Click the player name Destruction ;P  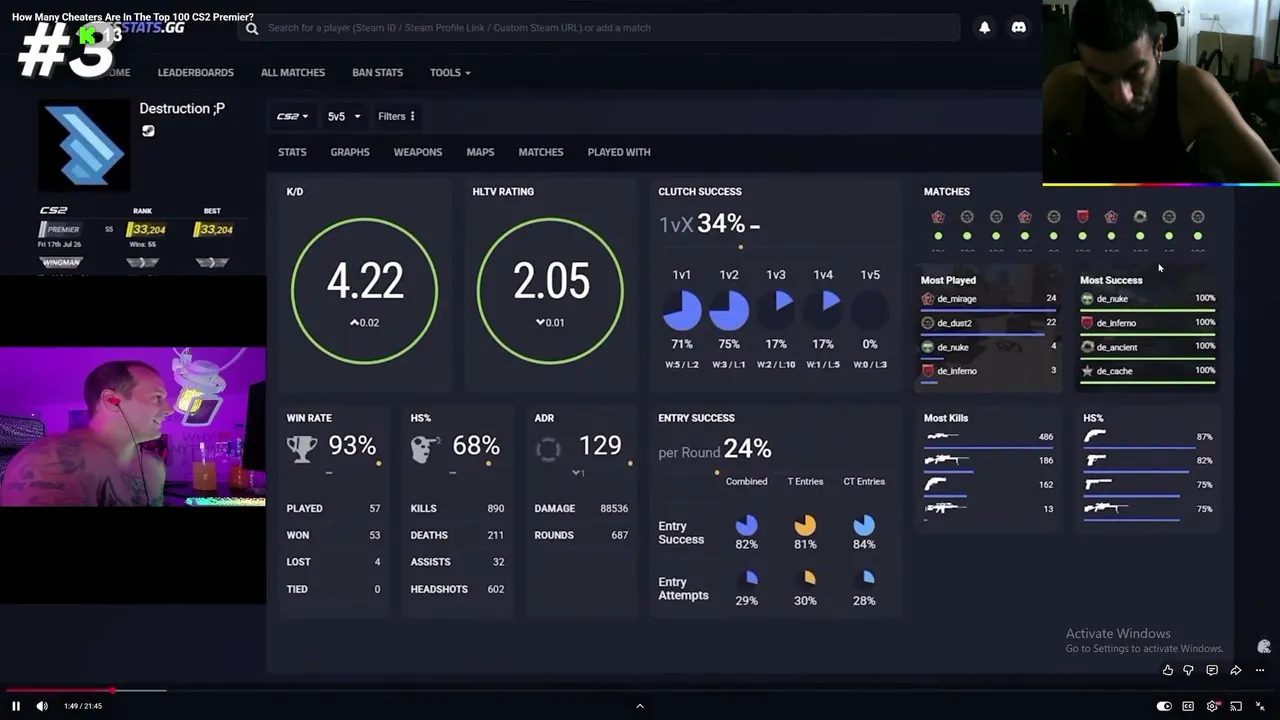pyautogui.click(x=182, y=109)
